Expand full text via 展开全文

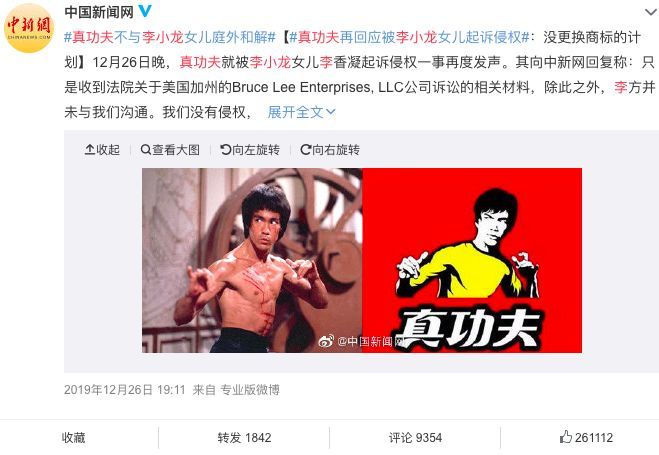click(x=301, y=112)
